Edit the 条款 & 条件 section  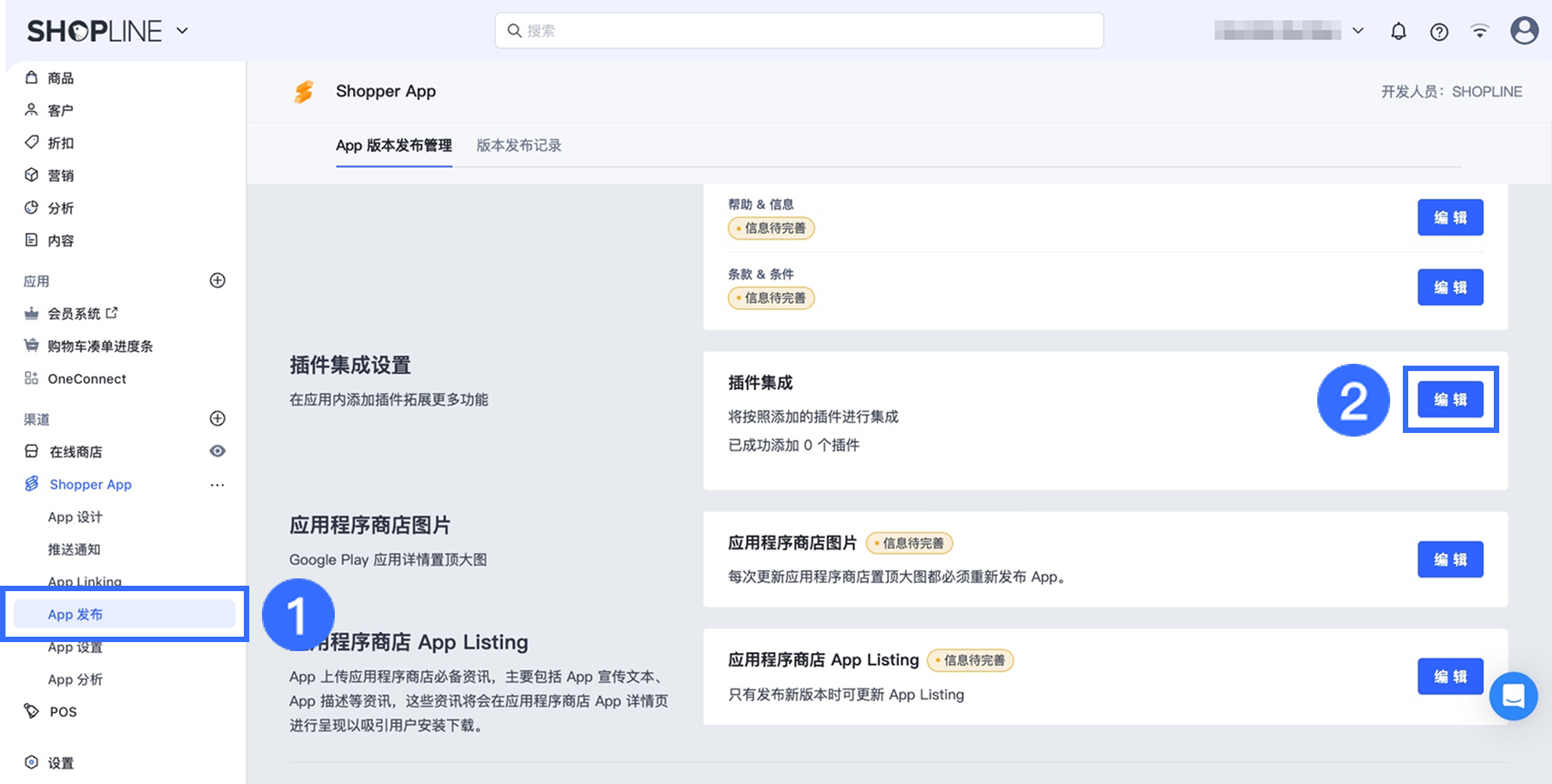[x=1450, y=287]
